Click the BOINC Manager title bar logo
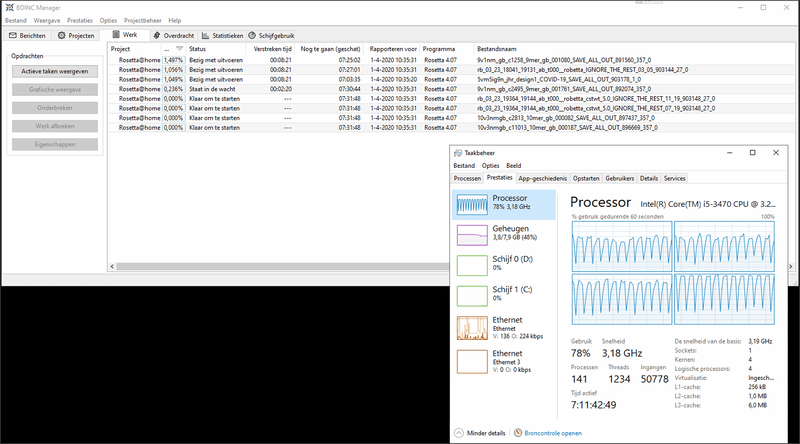 pos(9,7)
